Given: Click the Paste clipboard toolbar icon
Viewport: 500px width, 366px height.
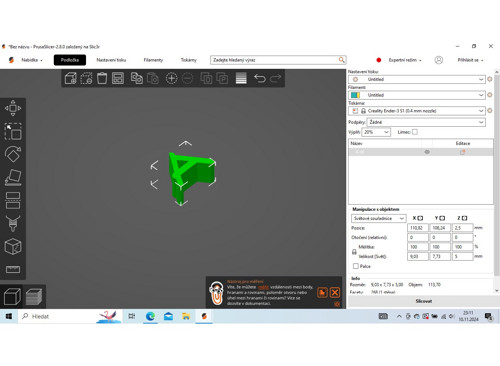Looking at the screenshot, I should pos(153,78).
